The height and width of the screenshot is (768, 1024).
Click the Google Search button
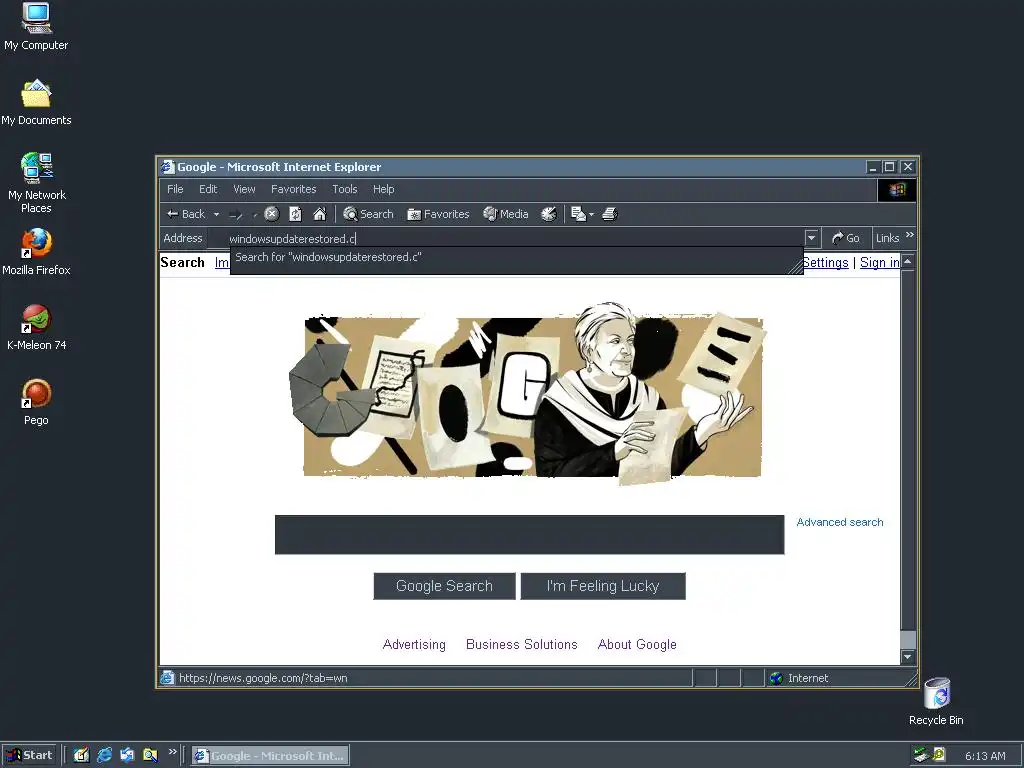tap(444, 586)
